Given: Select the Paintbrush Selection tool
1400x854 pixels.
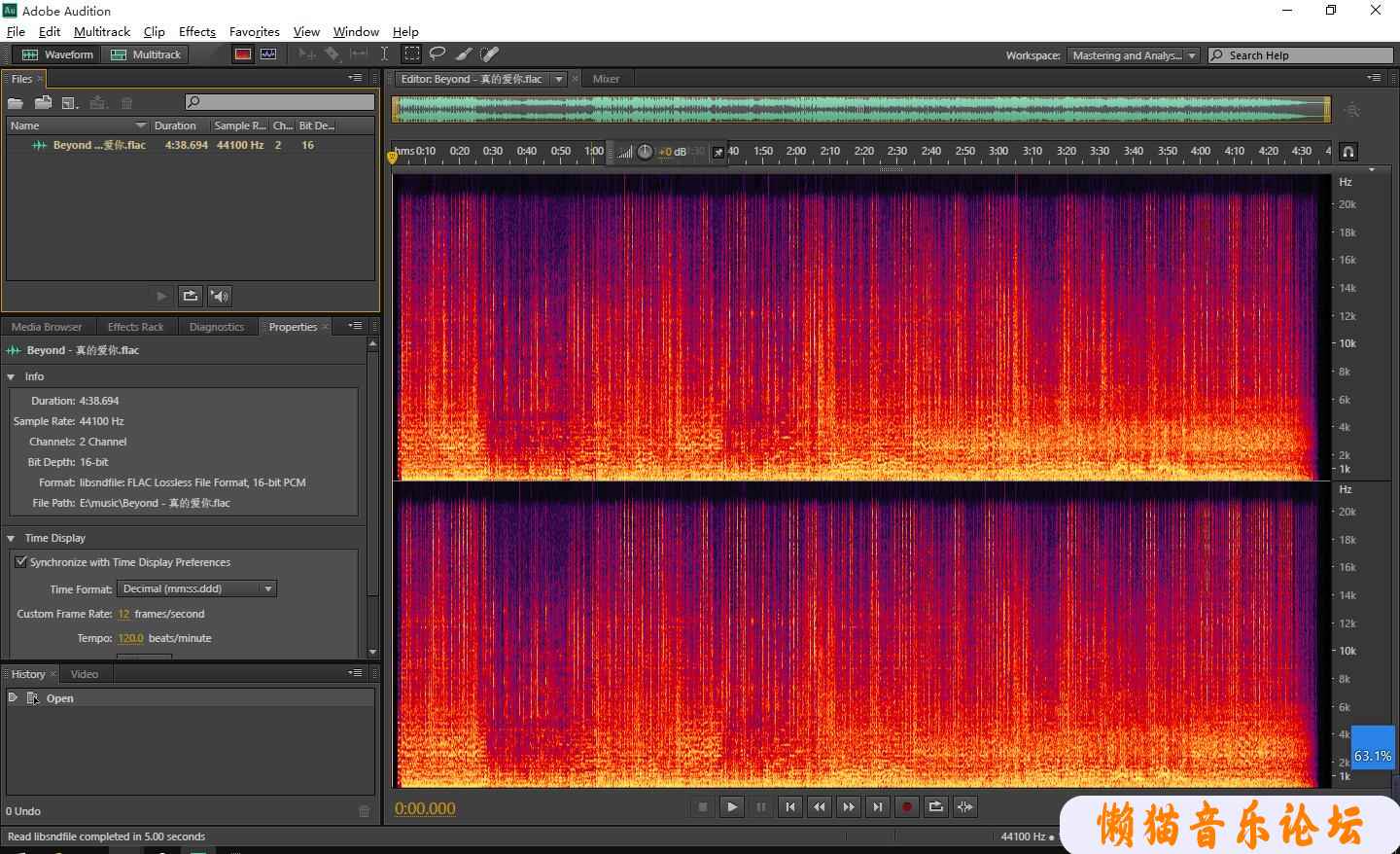Looking at the screenshot, I should click(464, 54).
